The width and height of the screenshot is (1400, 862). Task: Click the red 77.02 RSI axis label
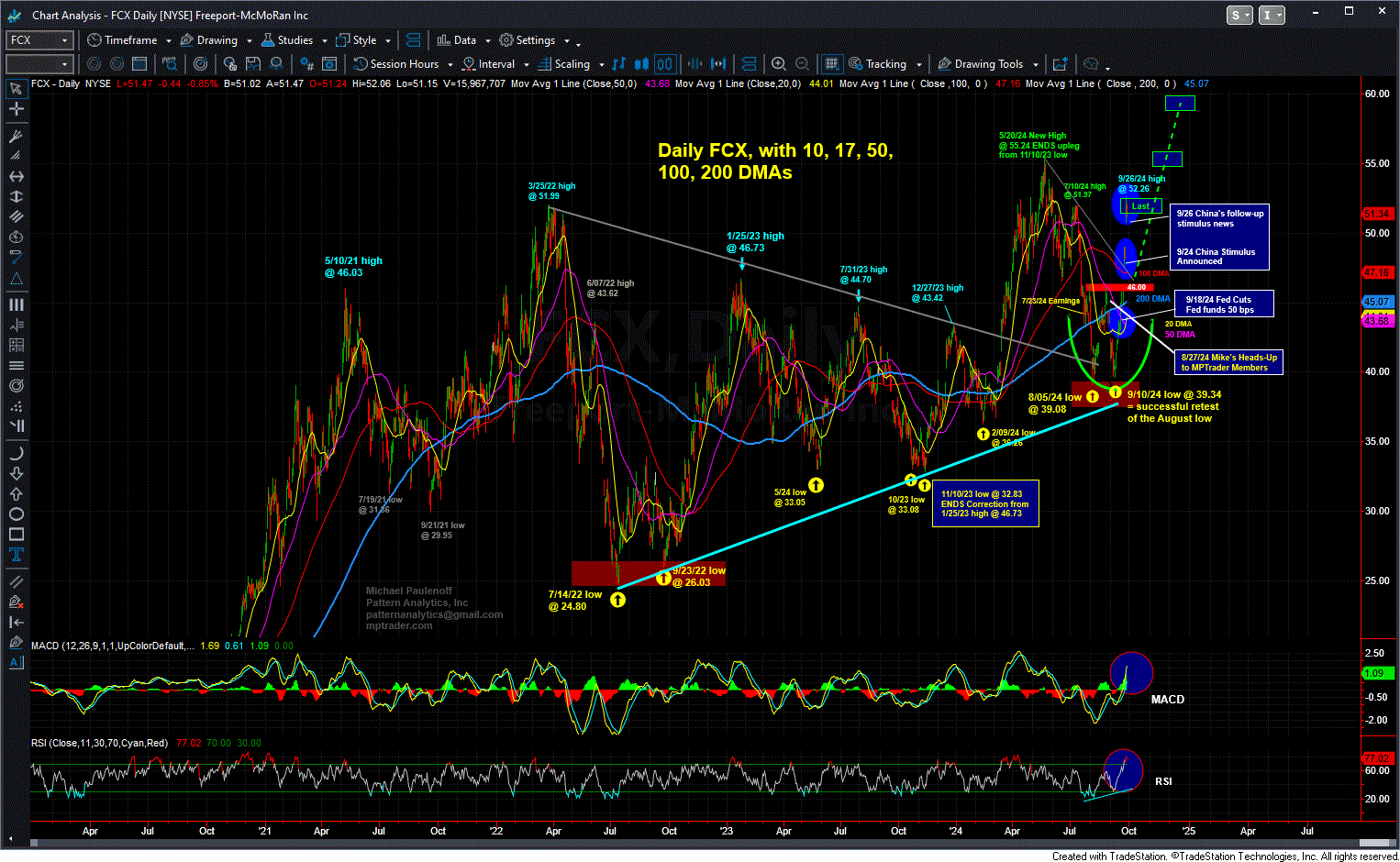pos(1377,758)
